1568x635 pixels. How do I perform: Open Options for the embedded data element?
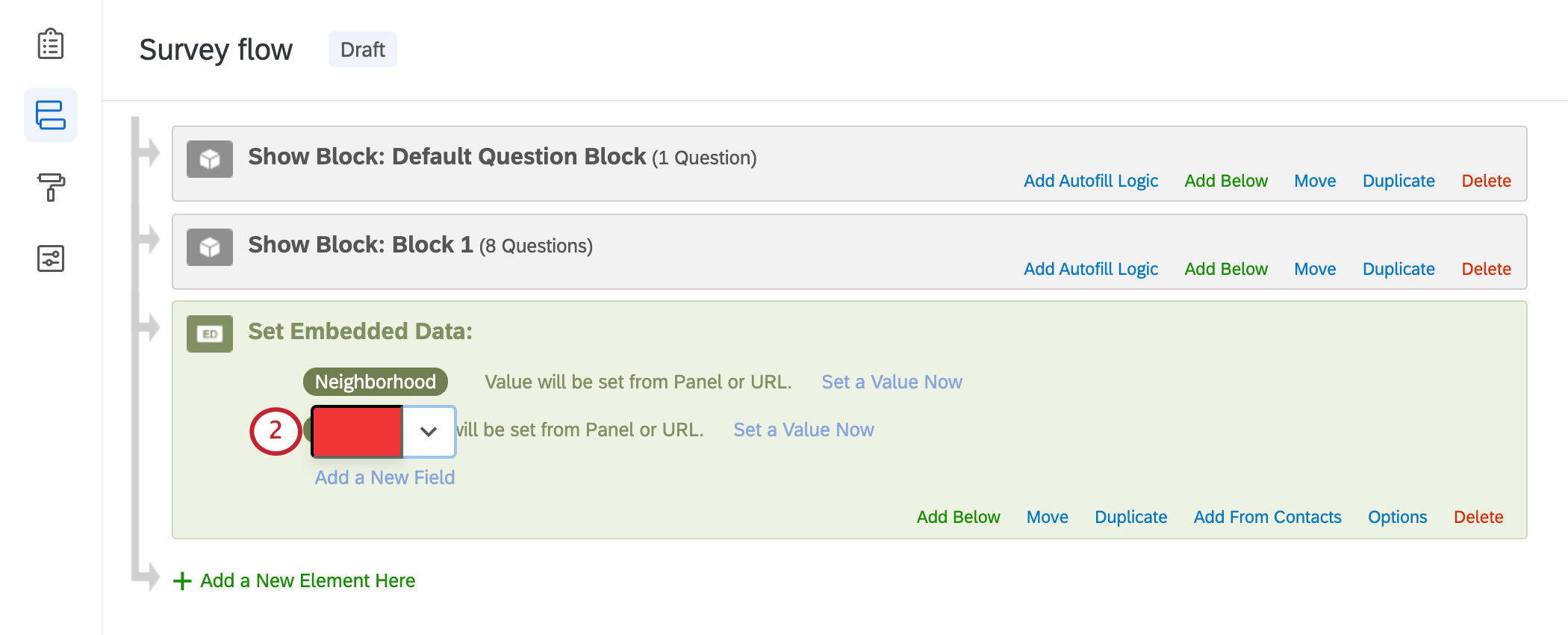(x=1397, y=517)
